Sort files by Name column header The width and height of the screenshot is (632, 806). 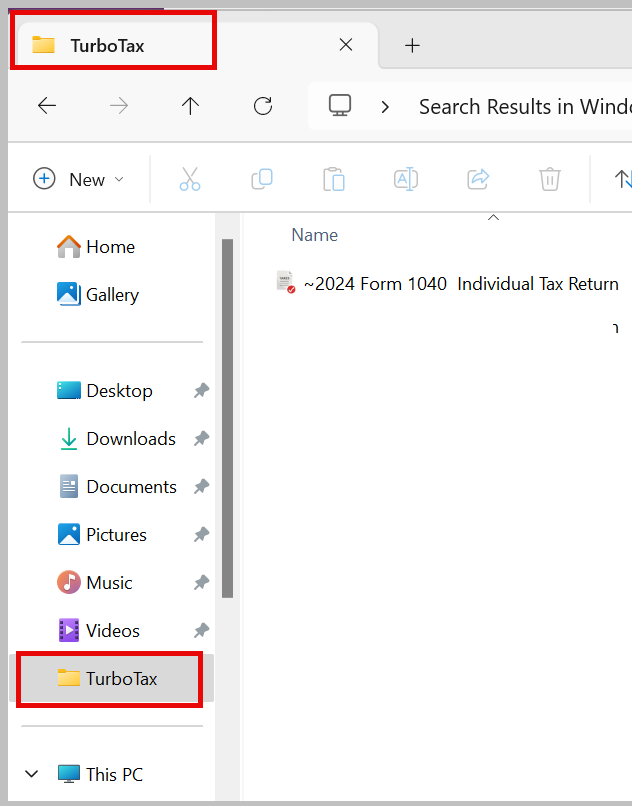[314, 235]
